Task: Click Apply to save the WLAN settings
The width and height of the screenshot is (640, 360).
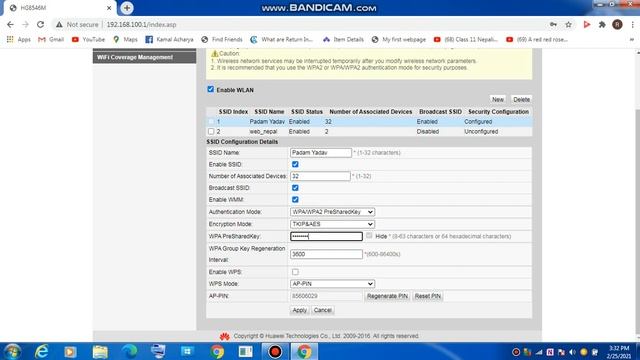Action: (x=299, y=310)
